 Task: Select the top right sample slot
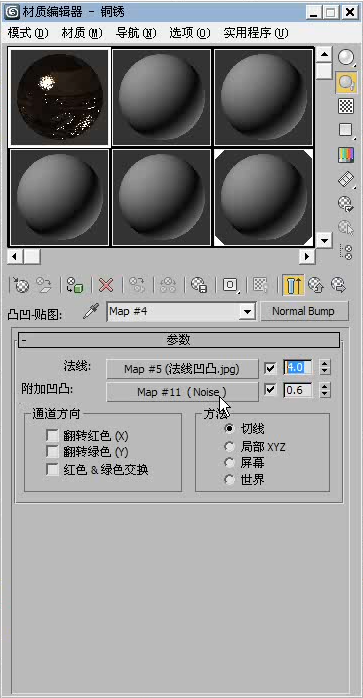click(x=263, y=97)
